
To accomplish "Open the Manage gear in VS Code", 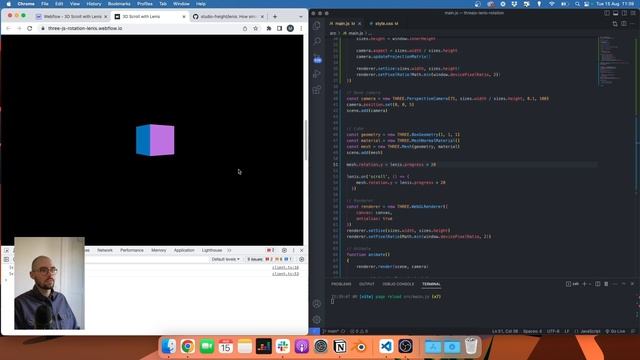I will point(317,320).
